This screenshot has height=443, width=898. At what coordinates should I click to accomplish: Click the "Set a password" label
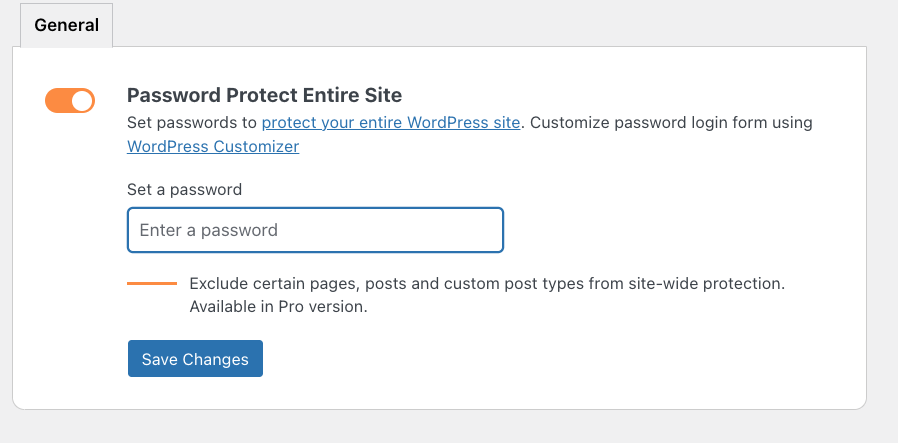[x=185, y=189]
